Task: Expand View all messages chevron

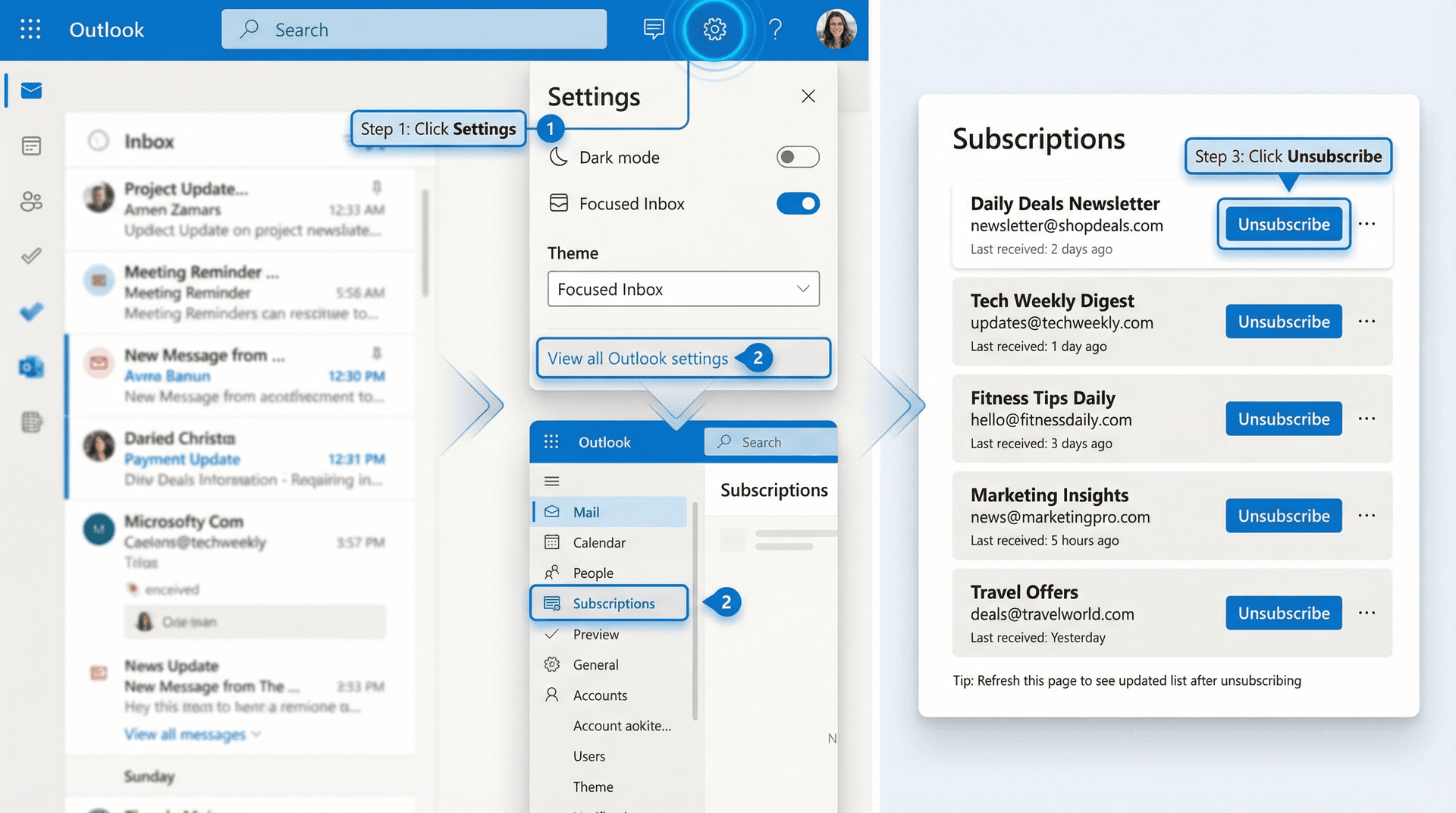Action: [256, 734]
